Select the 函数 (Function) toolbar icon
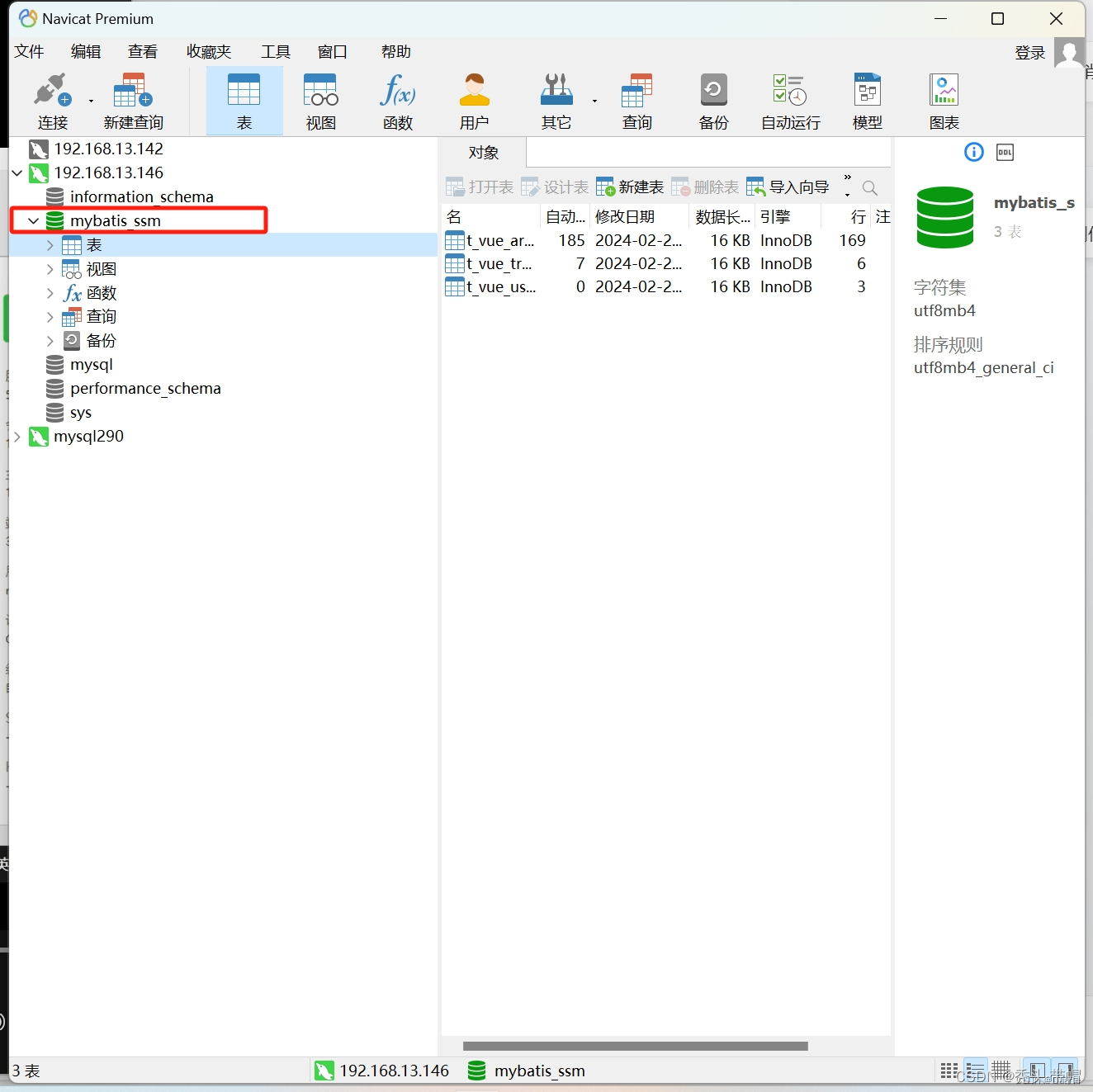The width and height of the screenshot is (1093, 1092). [397, 101]
